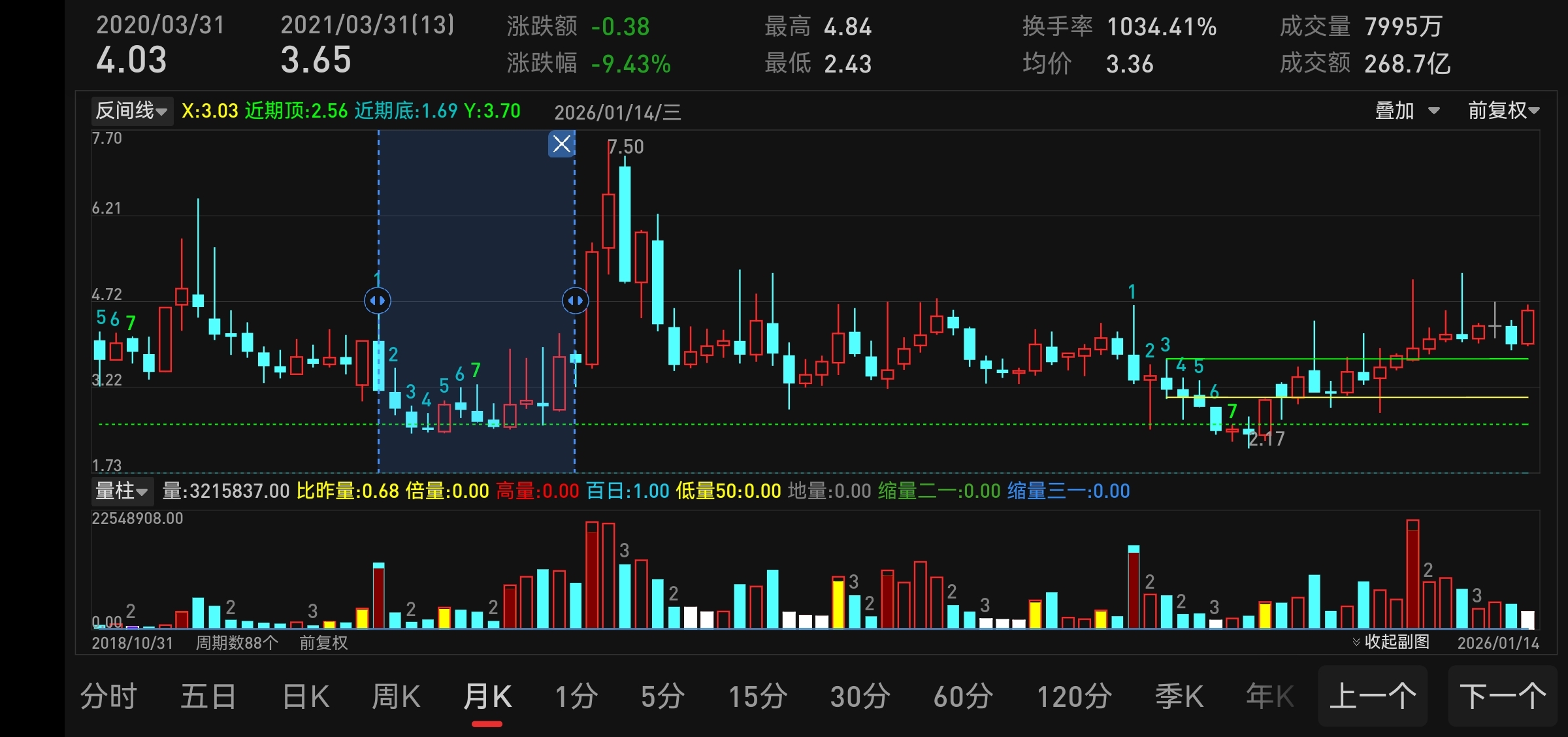This screenshot has height=737, width=1568.
Task: Close the range selection overlay with X
Action: (561, 144)
